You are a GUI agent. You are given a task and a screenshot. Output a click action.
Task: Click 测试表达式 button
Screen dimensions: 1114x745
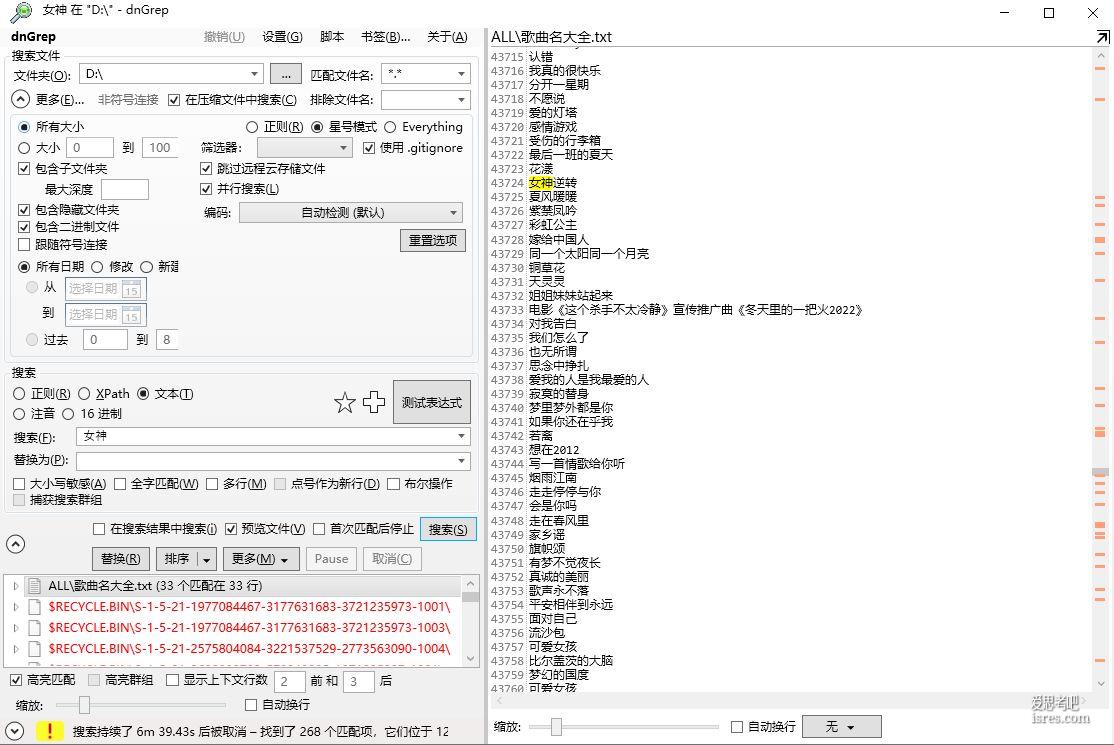coord(432,403)
